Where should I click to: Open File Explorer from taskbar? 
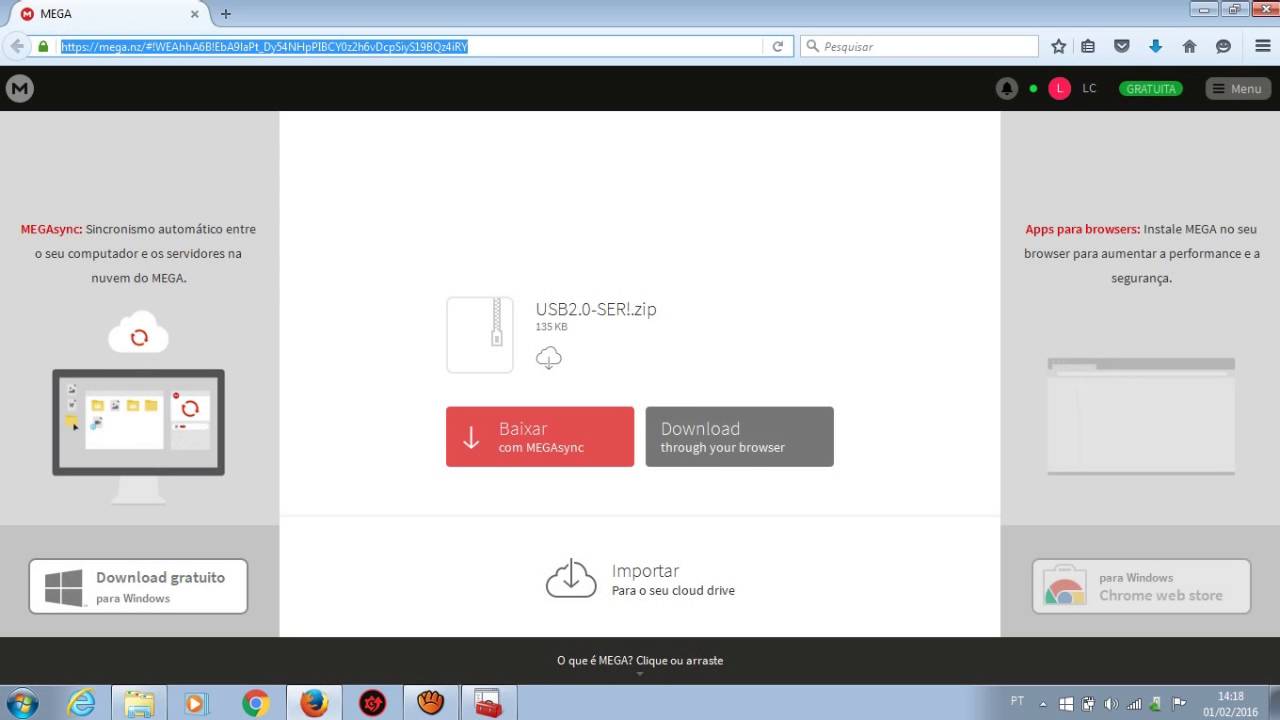pos(139,703)
